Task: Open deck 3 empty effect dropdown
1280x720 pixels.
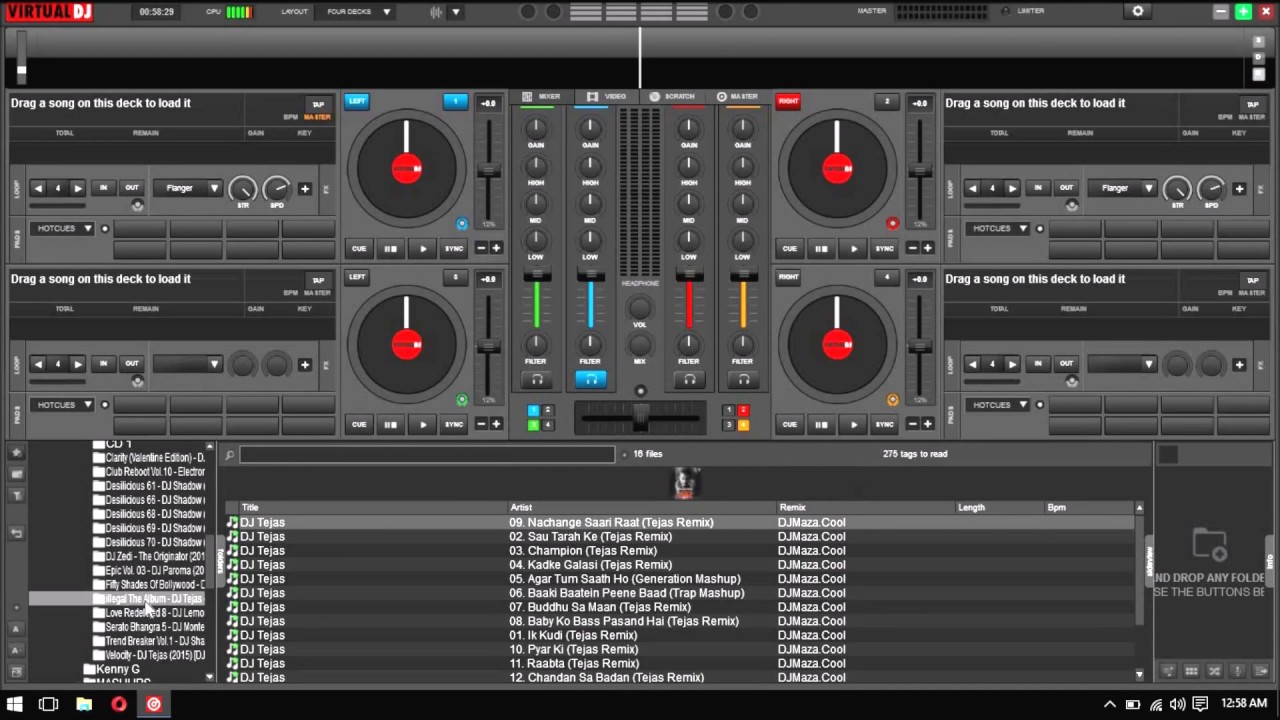Action: click(187, 364)
